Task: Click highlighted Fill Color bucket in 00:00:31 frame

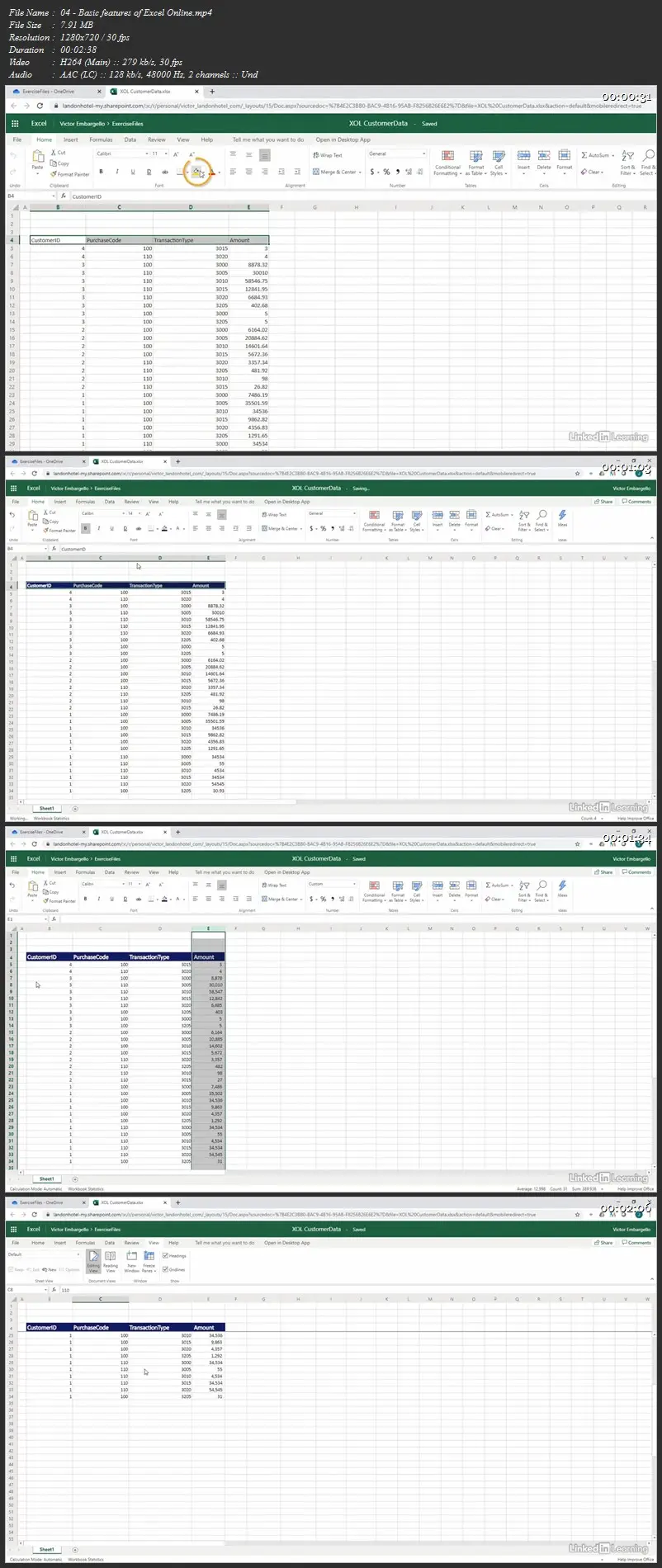Action: 196,172
